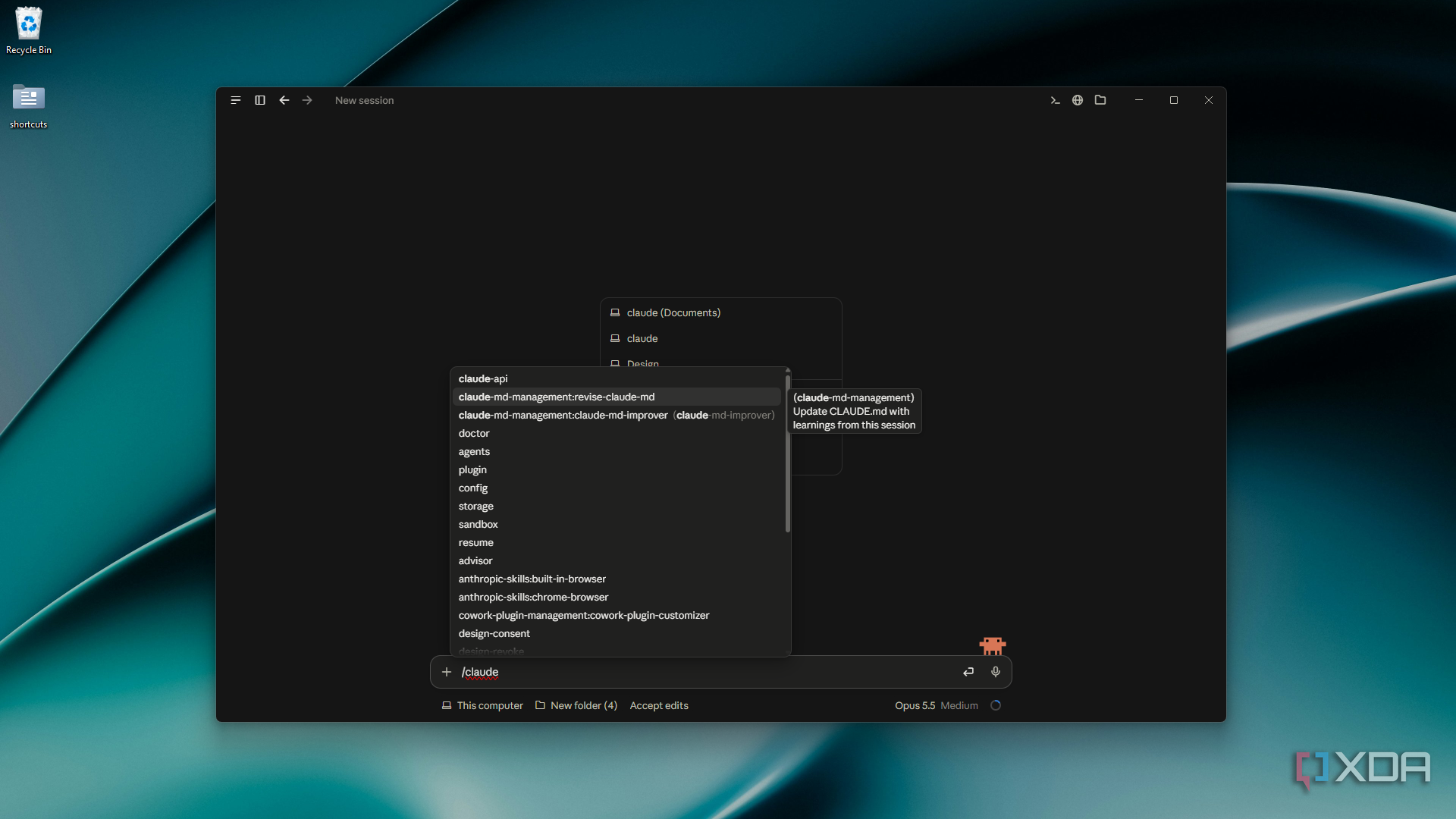
Task: Select the claude (Documents) folder
Action: click(720, 312)
